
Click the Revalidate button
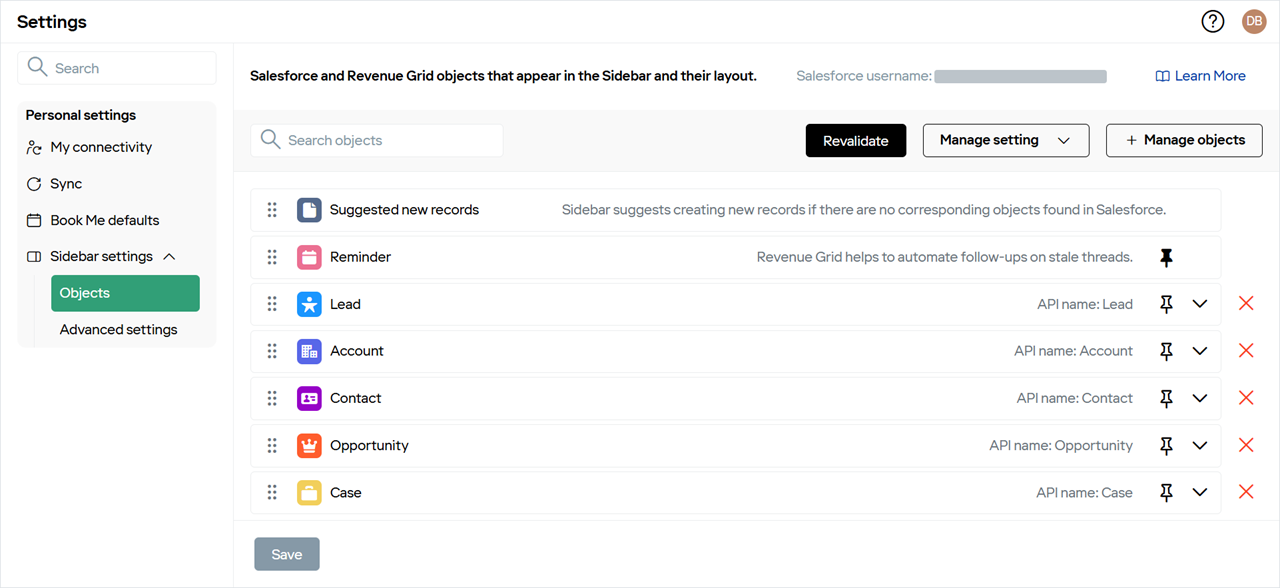point(856,140)
